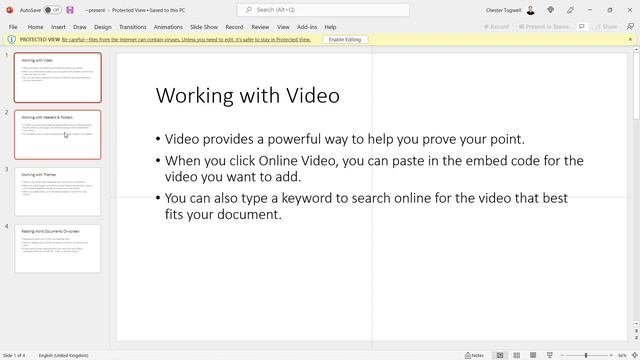Open the Record ribbon tab
Image resolution: width=640 pixels, height=360 pixels.
(x=234, y=27)
